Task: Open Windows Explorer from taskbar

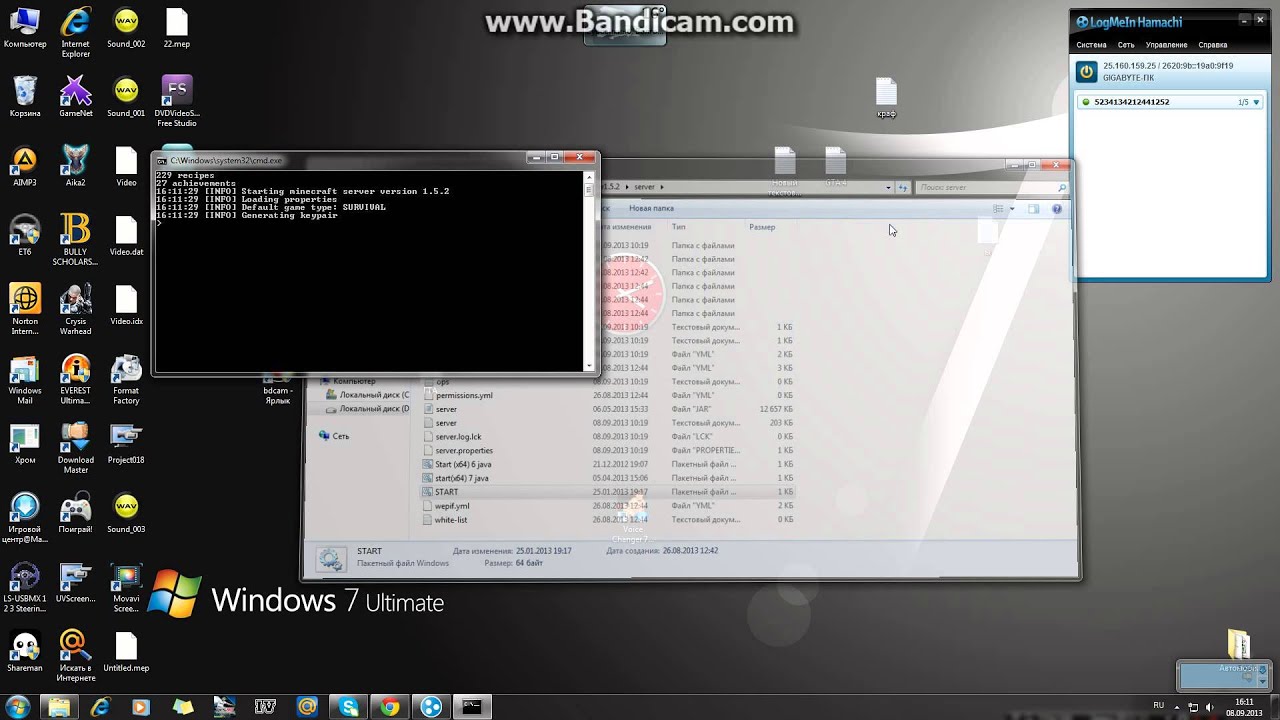Action: click(60, 707)
